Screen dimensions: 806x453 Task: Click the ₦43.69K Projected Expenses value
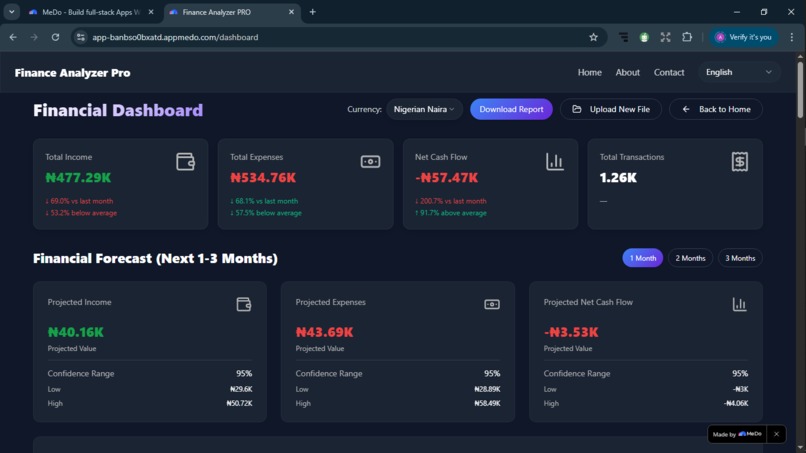[324, 332]
